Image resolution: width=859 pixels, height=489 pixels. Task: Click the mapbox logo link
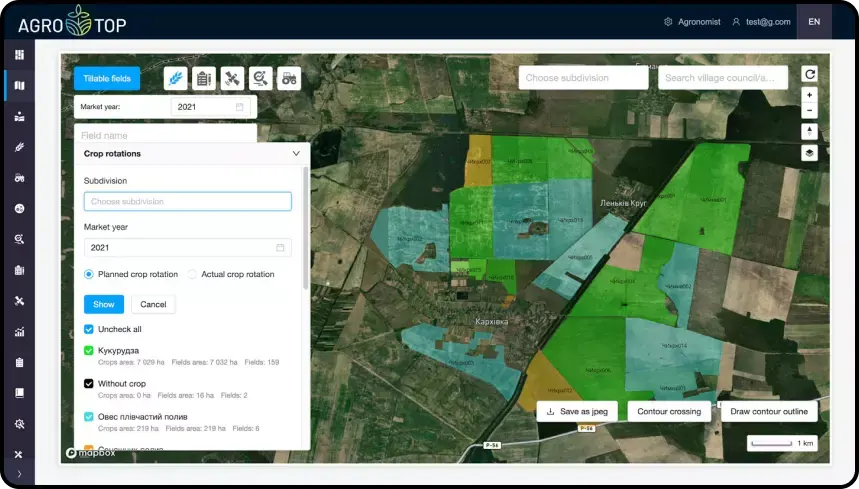coord(91,453)
